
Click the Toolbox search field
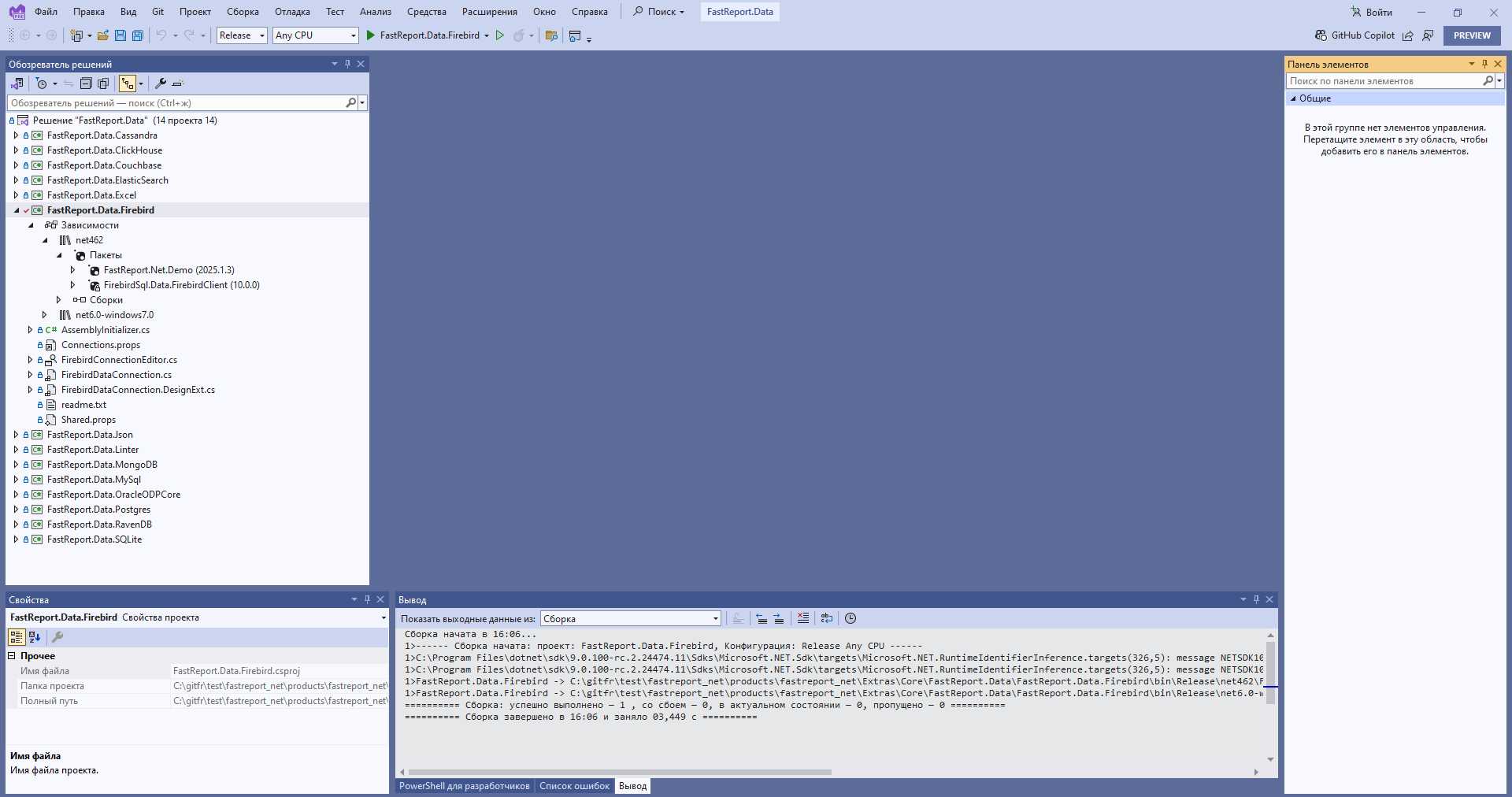coord(1384,81)
